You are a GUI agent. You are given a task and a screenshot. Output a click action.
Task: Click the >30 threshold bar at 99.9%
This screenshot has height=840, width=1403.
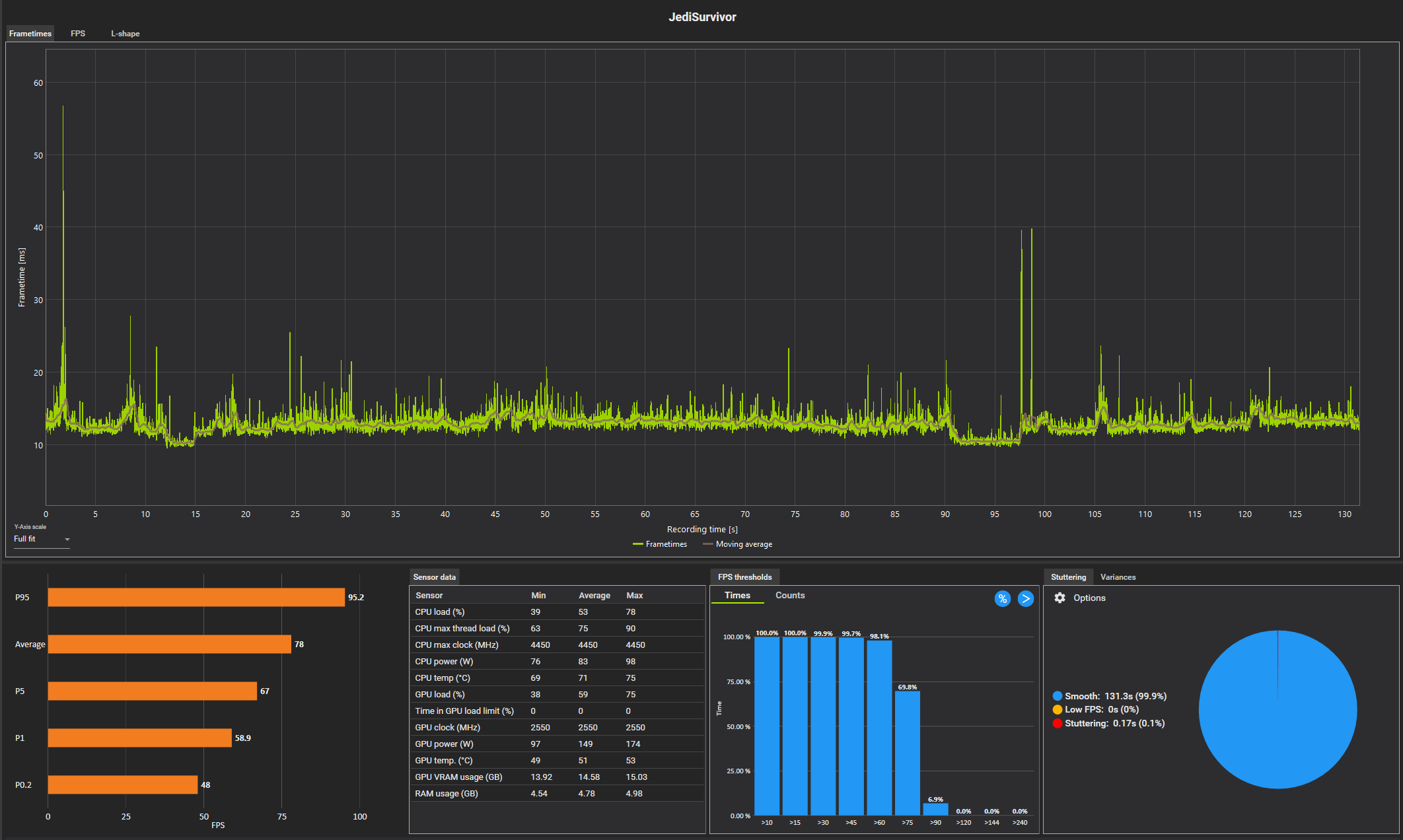tap(823, 726)
